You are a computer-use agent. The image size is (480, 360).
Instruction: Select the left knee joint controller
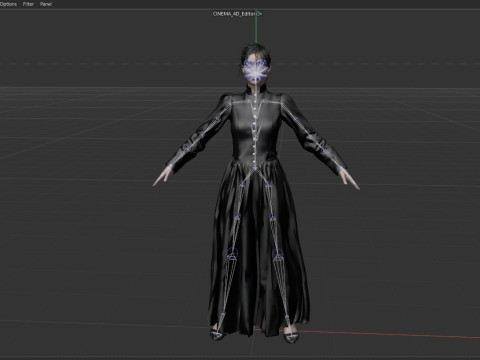tap(233, 253)
